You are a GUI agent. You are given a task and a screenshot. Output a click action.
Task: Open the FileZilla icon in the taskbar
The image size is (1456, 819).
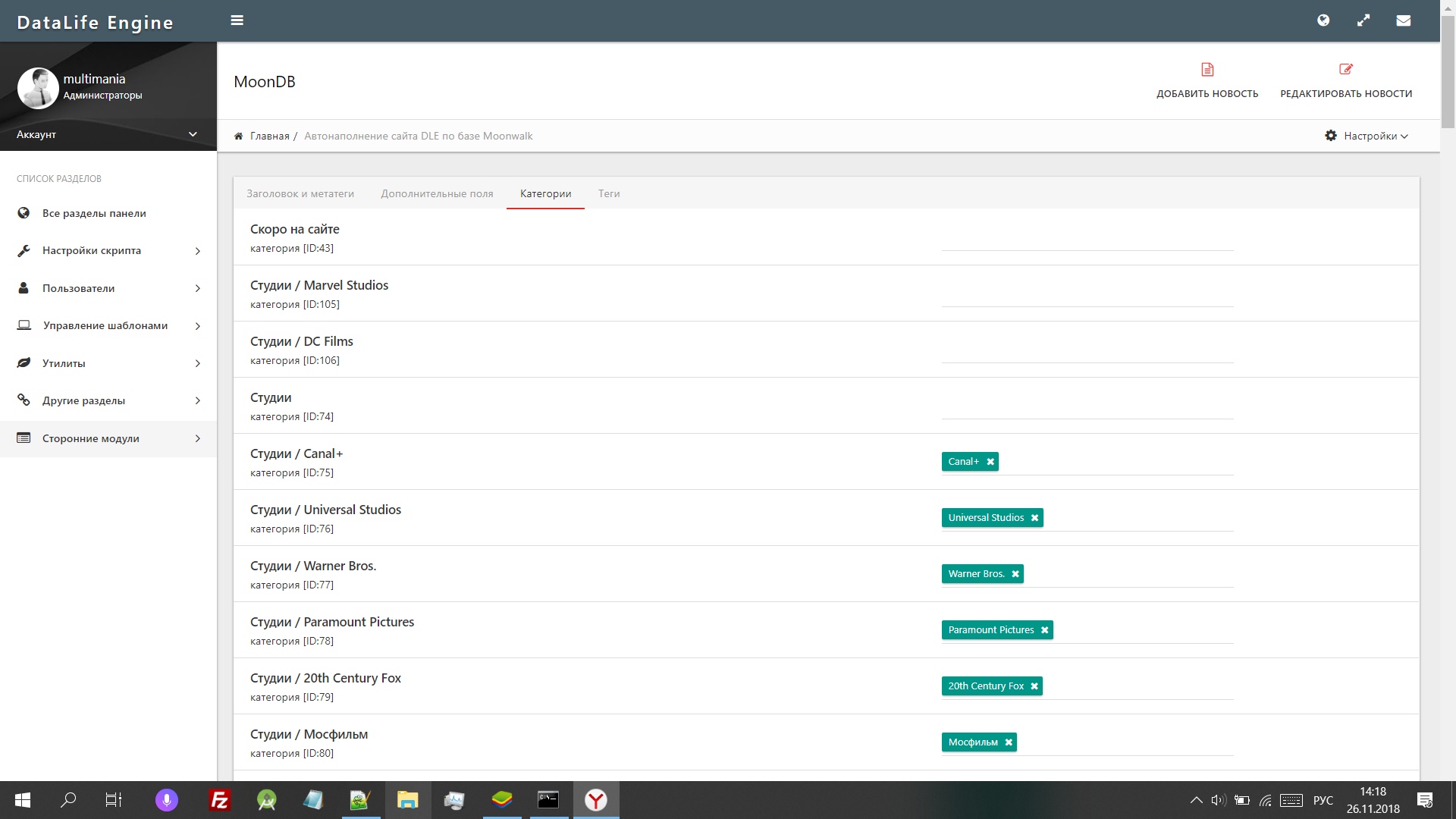pyautogui.click(x=219, y=800)
